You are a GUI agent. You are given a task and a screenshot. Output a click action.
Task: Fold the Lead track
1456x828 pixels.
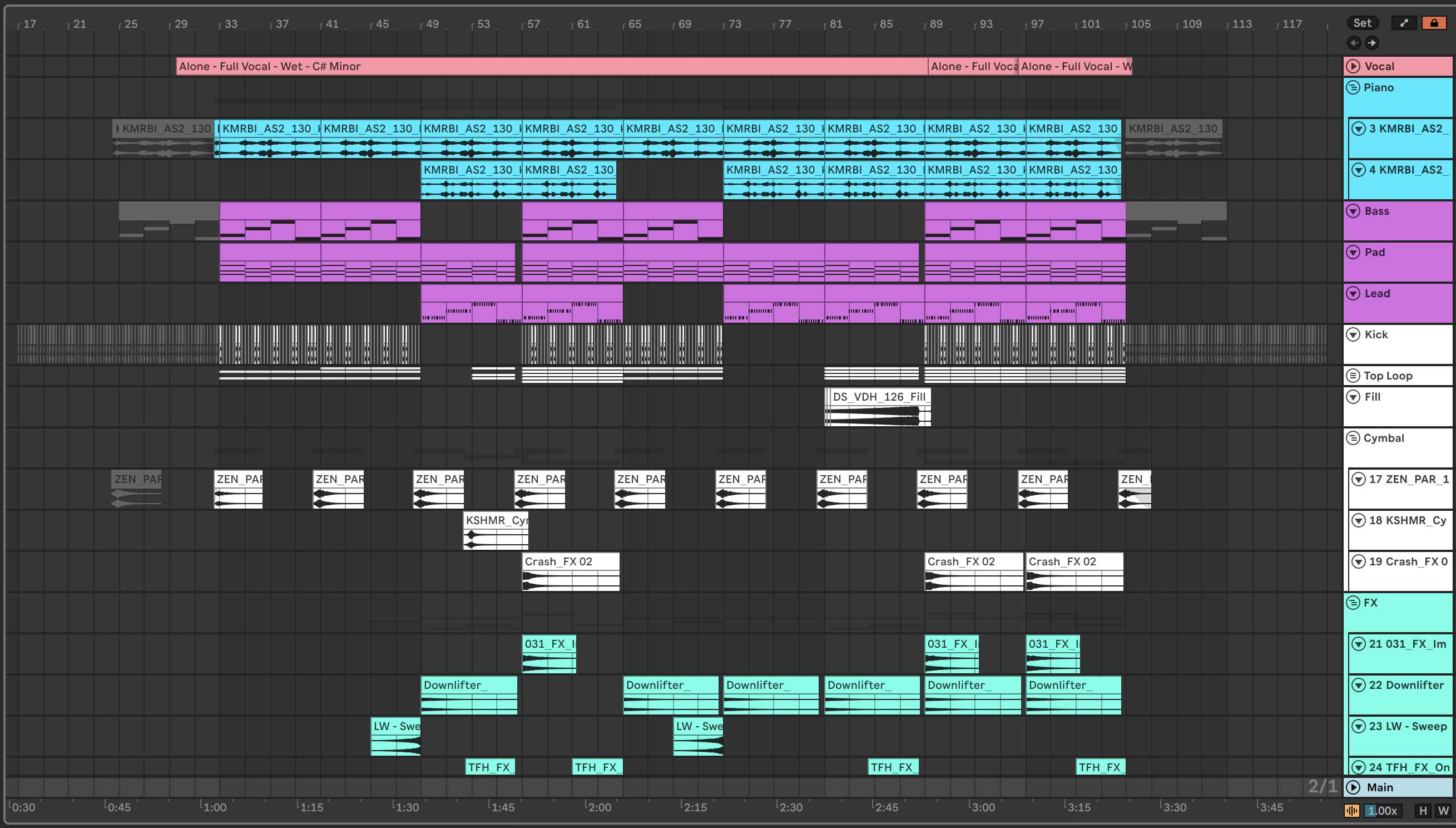tap(1353, 293)
